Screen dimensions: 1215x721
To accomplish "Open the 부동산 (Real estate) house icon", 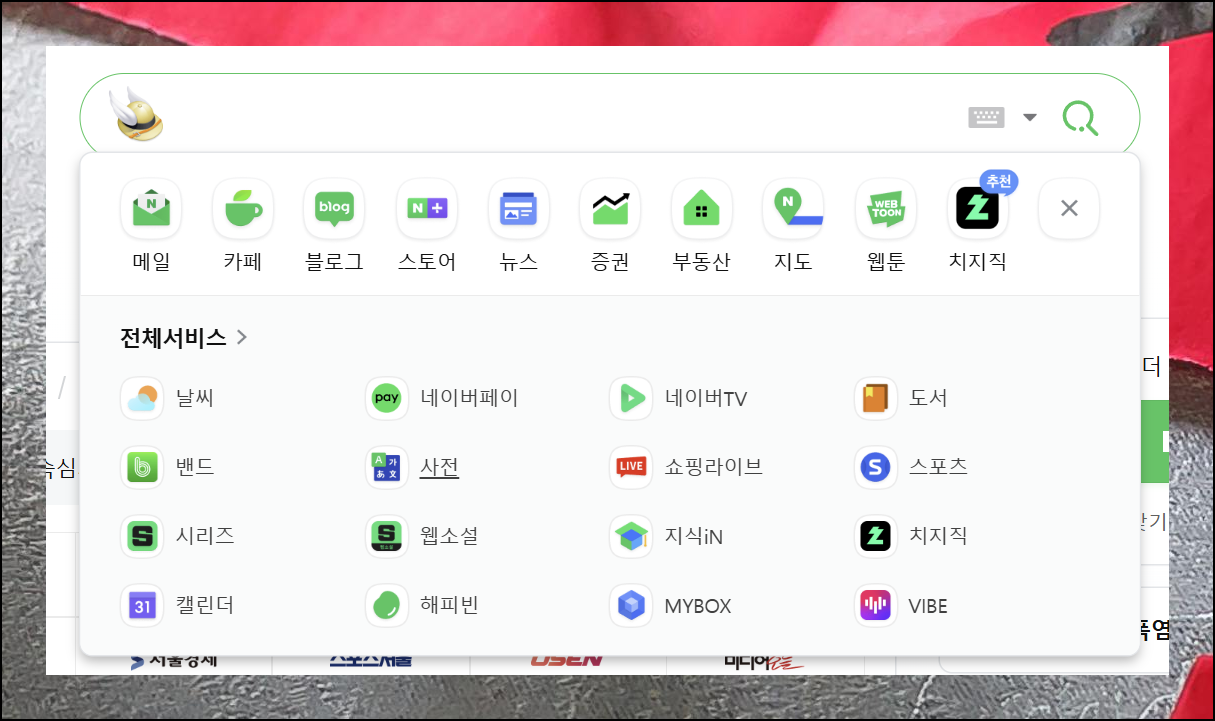I will click(x=702, y=209).
